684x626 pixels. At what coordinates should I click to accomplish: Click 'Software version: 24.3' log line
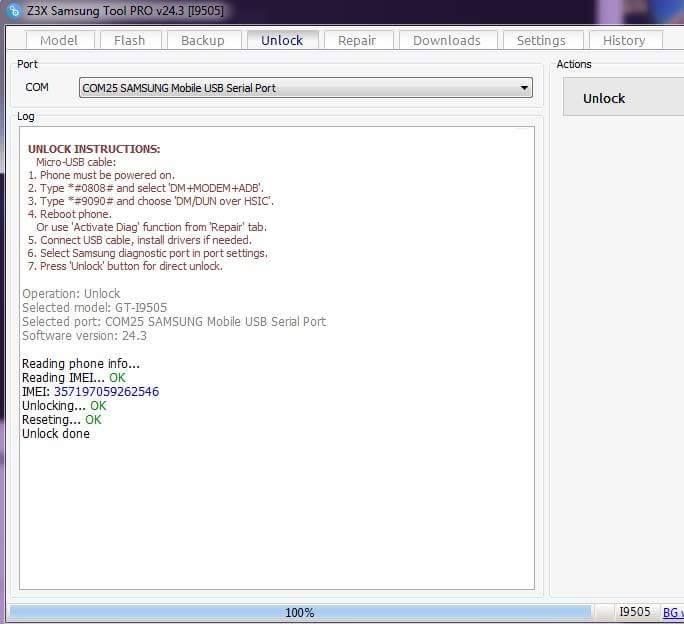(x=85, y=335)
